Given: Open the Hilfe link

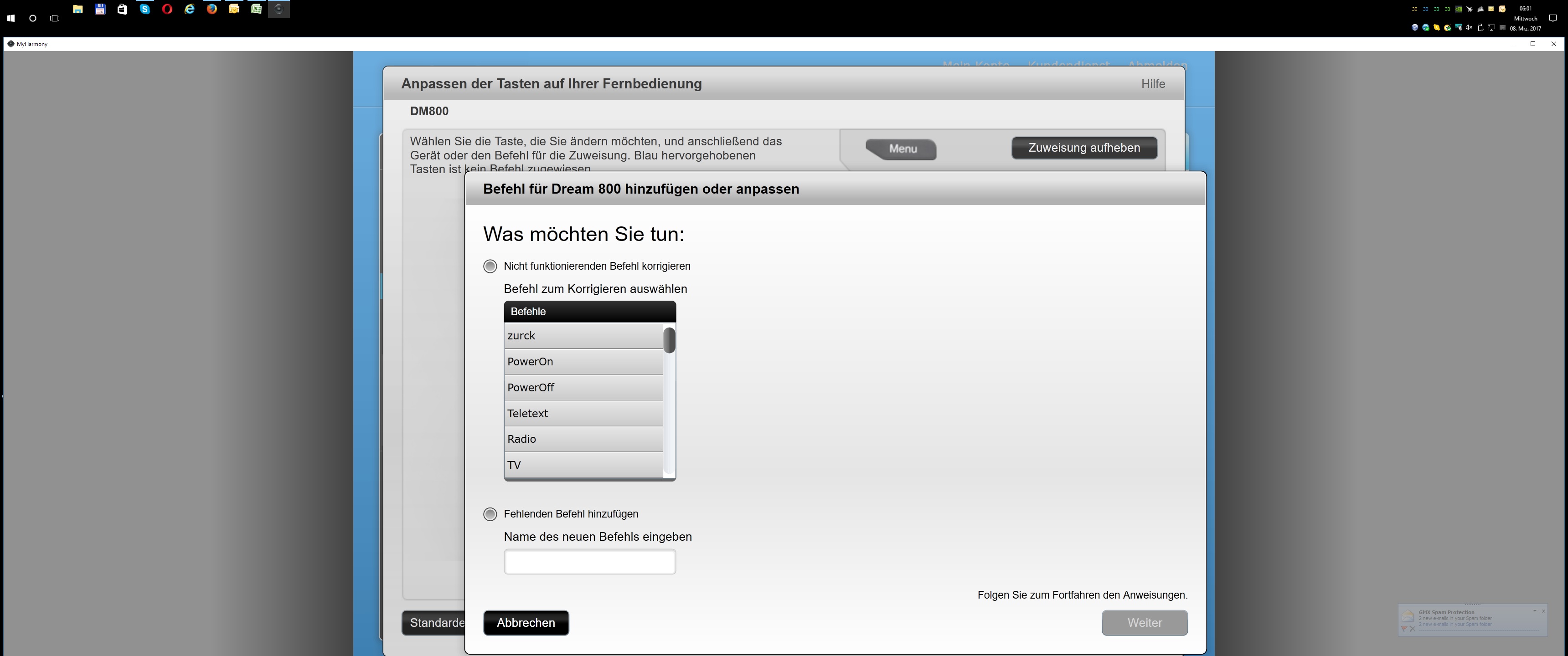Looking at the screenshot, I should tap(1152, 84).
